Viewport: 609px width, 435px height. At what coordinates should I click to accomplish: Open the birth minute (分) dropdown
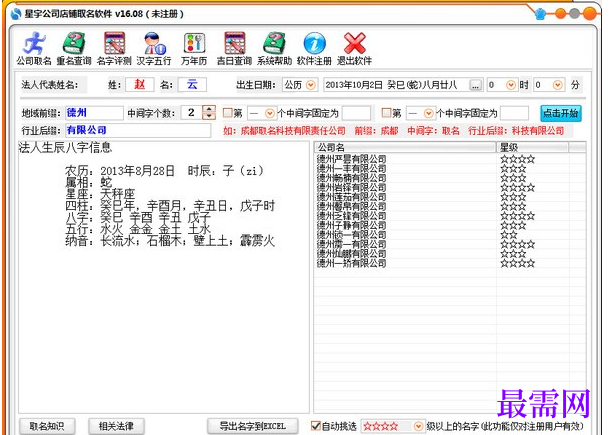point(558,85)
